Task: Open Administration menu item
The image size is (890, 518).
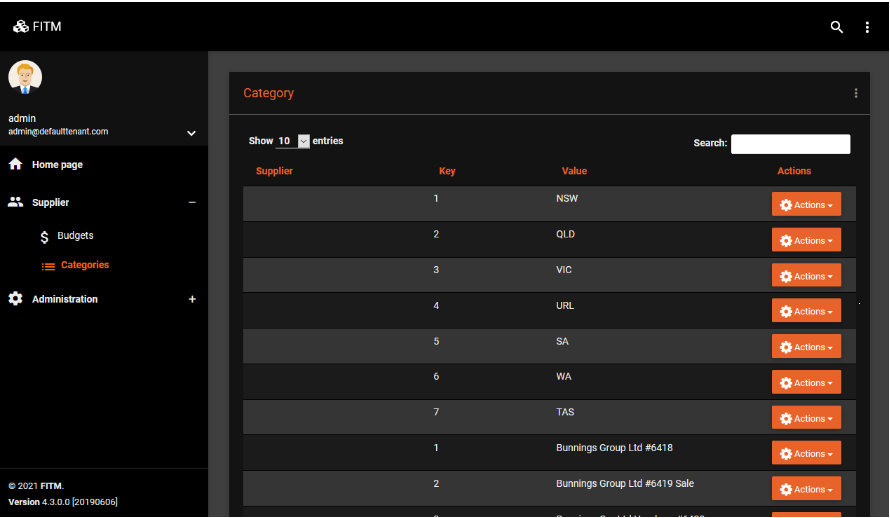Action: [65, 299]
